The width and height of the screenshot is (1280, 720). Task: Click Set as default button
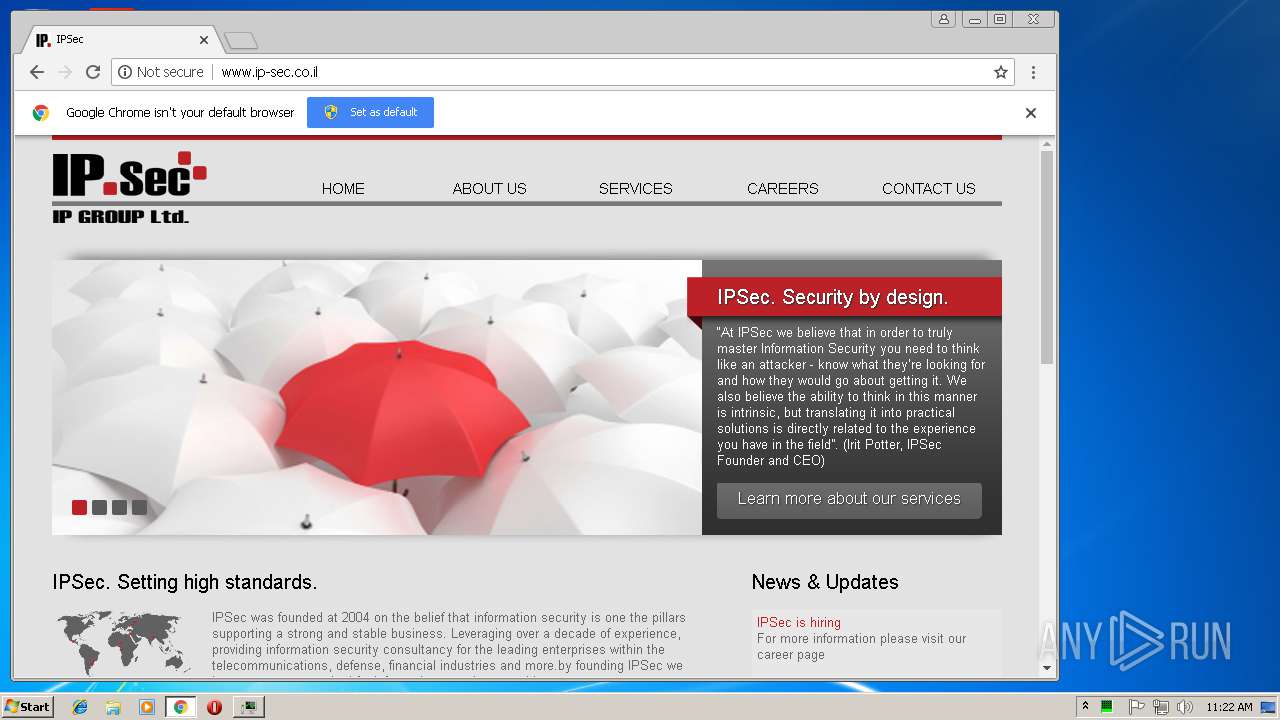pos(370,112)
